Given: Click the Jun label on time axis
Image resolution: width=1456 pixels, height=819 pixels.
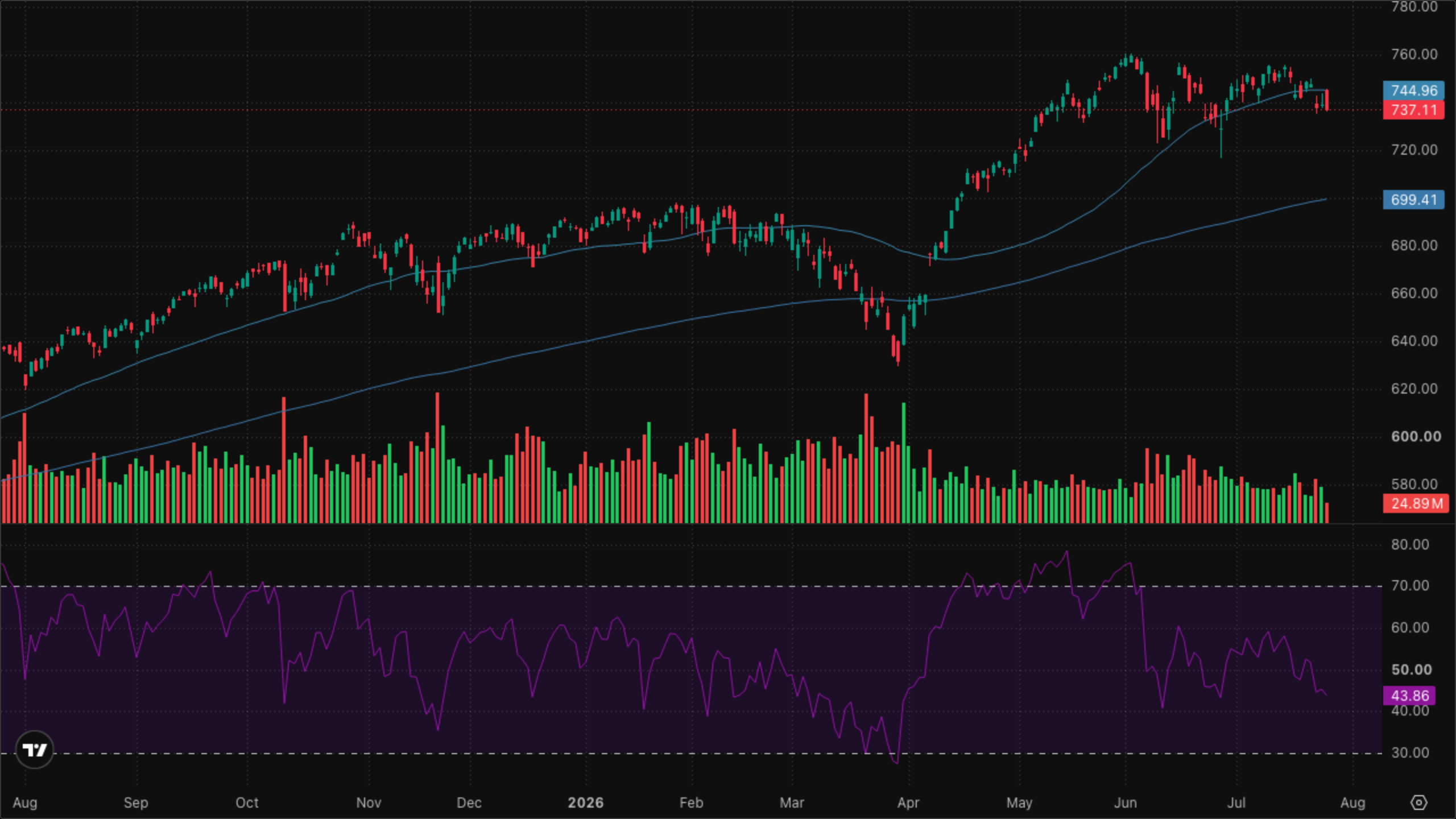Looking at the screenshot, I should 1126,803.
